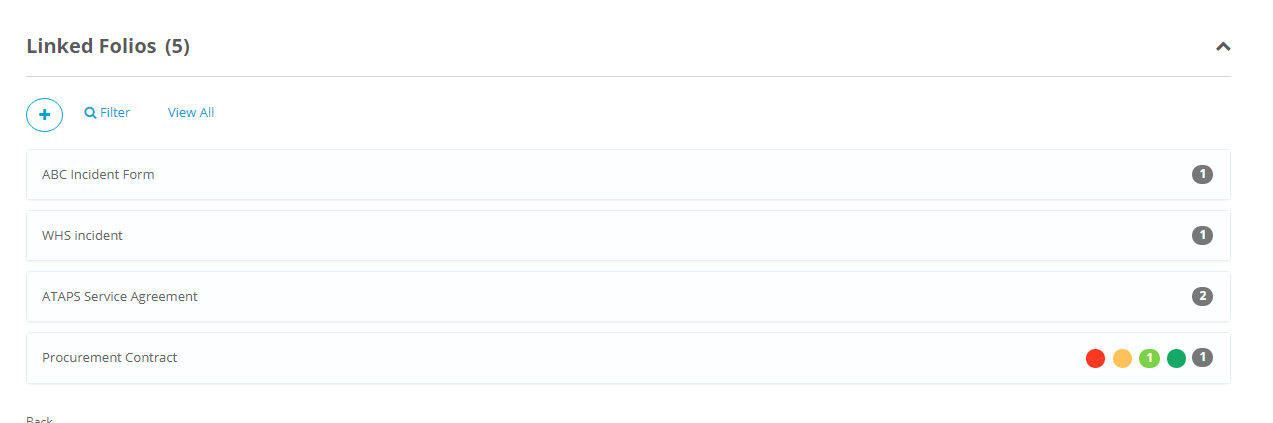Click the light green badge showing 1
1273x423 pixels.
[1149, 358]
